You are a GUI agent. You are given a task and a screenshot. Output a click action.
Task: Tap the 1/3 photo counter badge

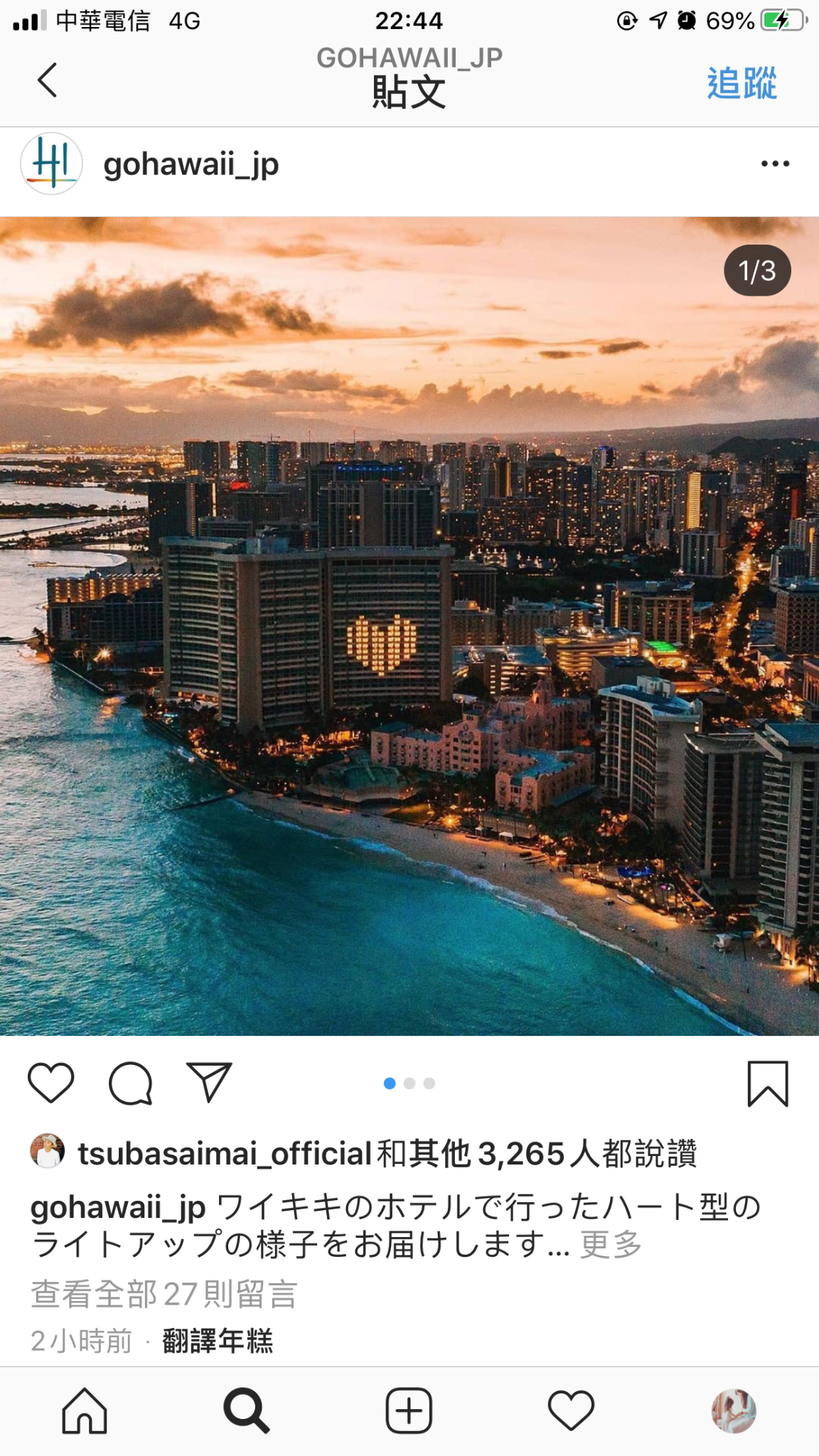coord(758,271)
